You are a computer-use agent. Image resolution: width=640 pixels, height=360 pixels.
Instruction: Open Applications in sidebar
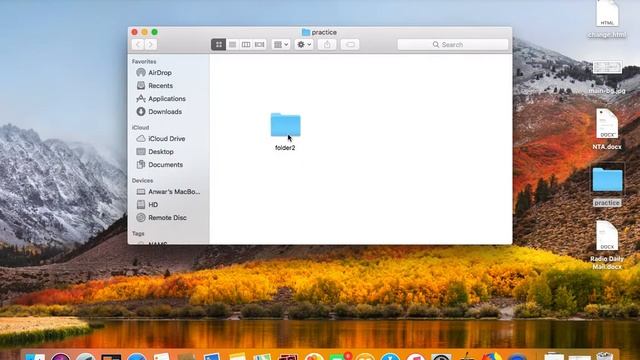coord(168,99)
